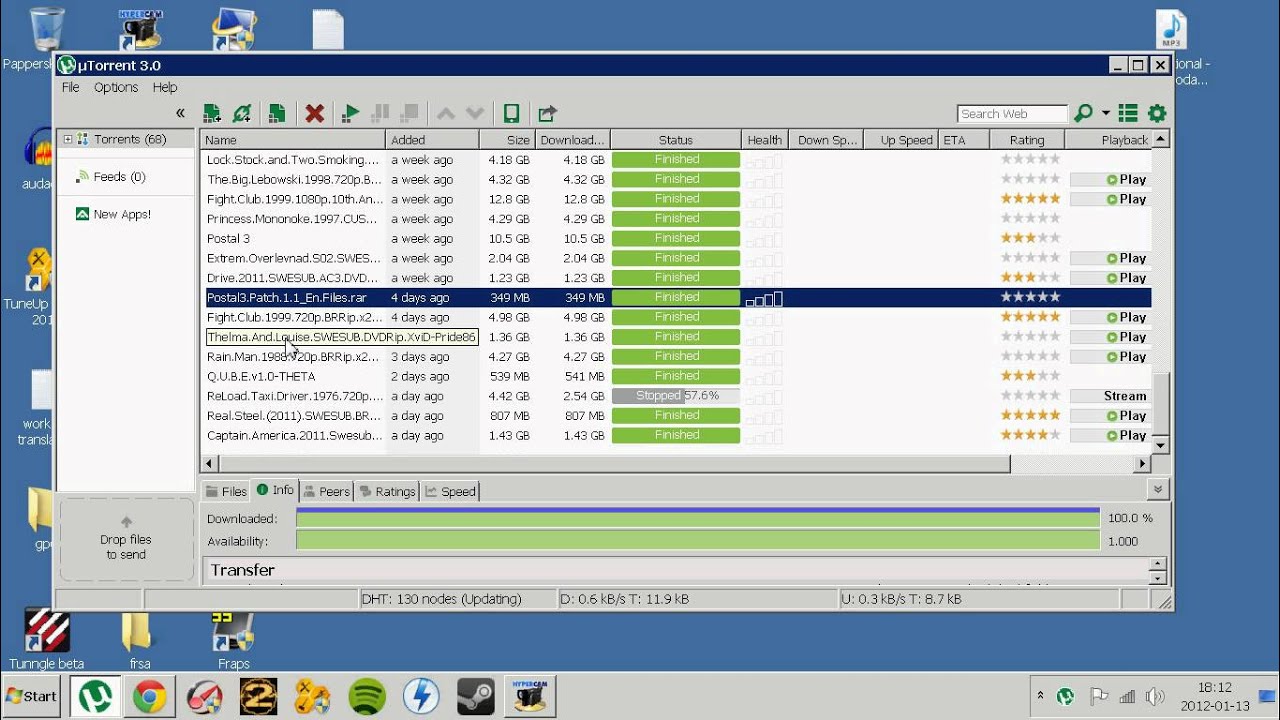Image resolution: width=1280 pixels, height=720 pixels.
Task: Click the Move Up Queue arrow
Action: click(x=446, y=113)
